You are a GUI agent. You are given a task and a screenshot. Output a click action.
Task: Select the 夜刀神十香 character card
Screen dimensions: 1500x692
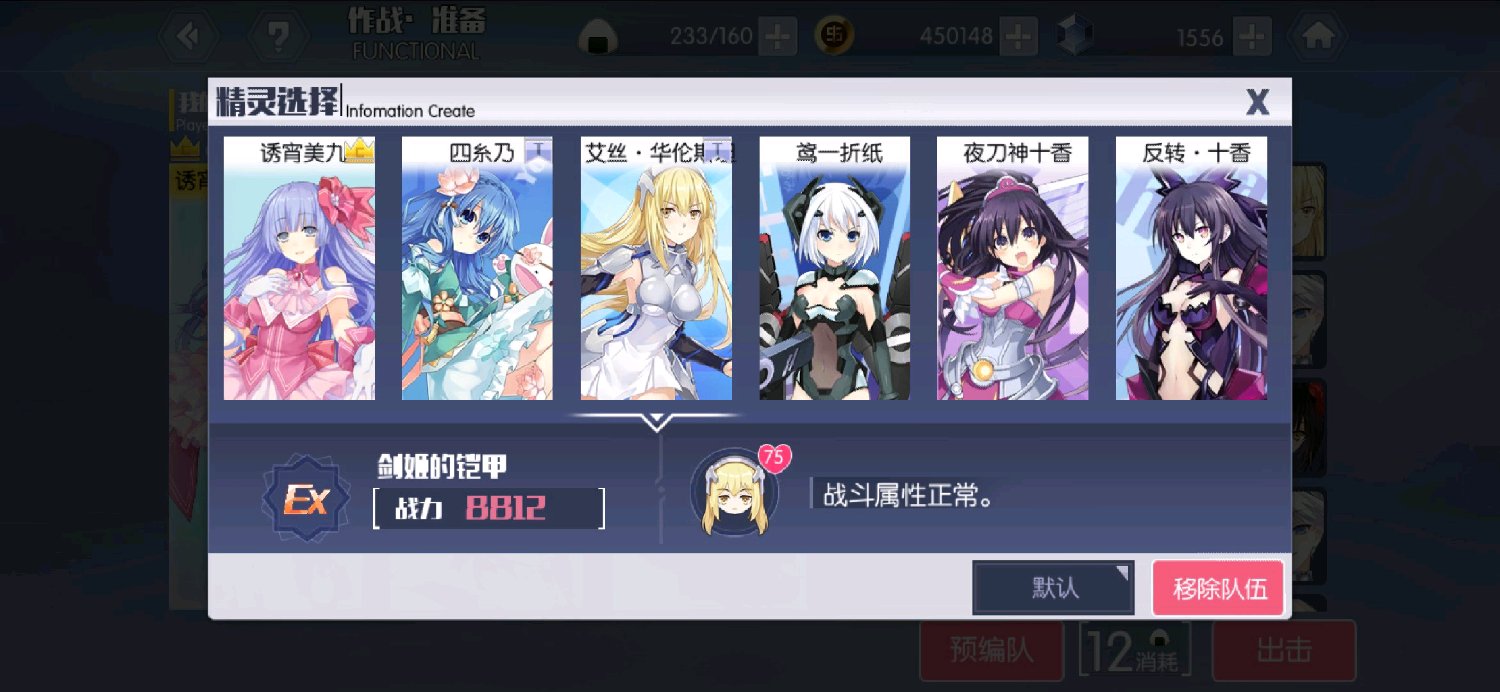pyautogui.click(x=1012, y=268)
